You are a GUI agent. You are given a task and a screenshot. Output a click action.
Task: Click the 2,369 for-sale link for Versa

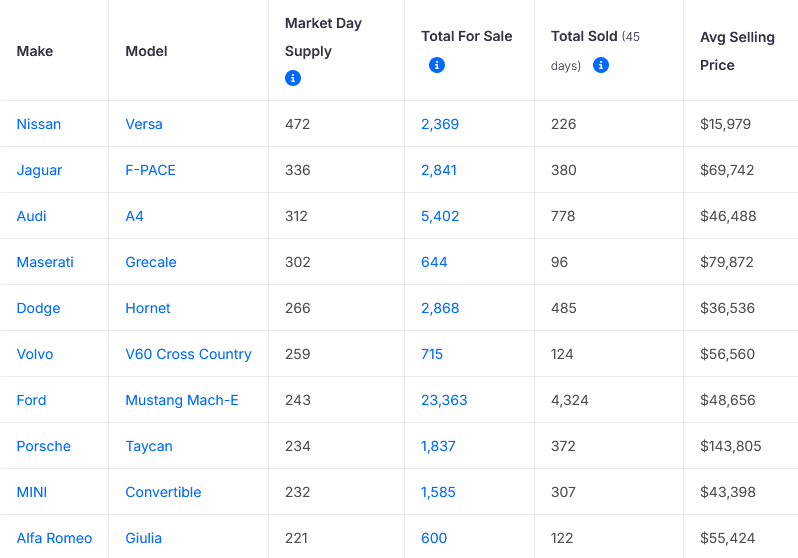pyautogui.click(x=440, y=124)
